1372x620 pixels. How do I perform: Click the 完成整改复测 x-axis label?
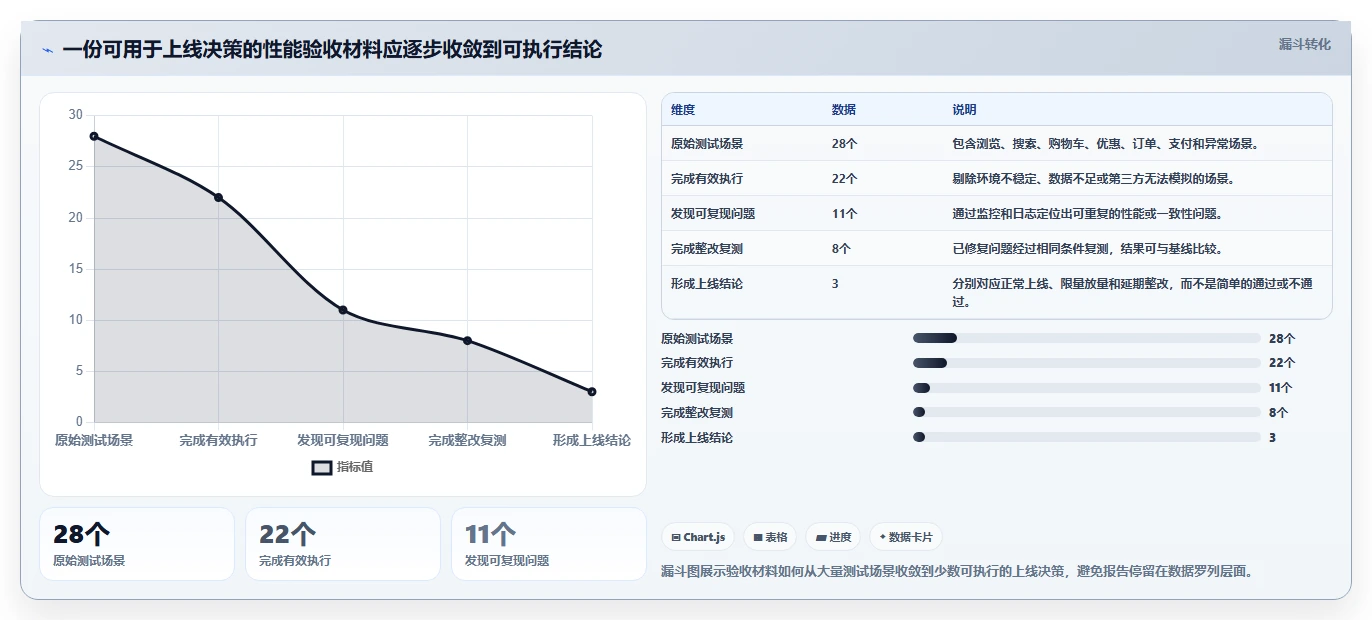click(x=467, y=440)
